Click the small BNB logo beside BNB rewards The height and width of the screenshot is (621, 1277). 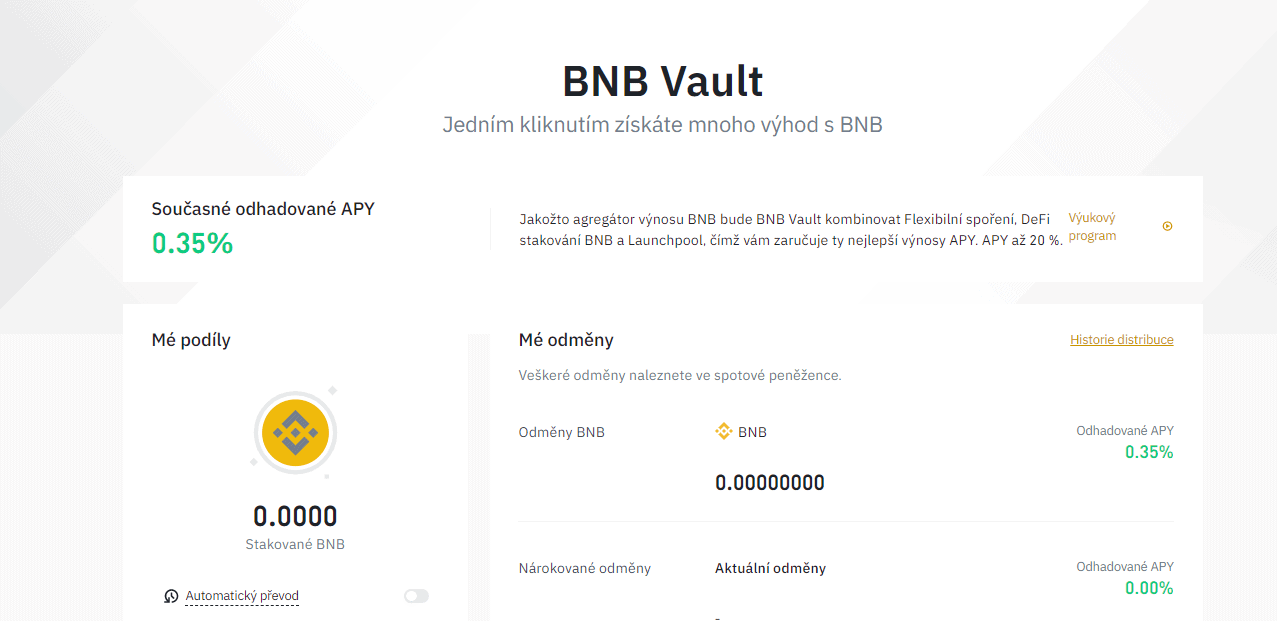724,432
